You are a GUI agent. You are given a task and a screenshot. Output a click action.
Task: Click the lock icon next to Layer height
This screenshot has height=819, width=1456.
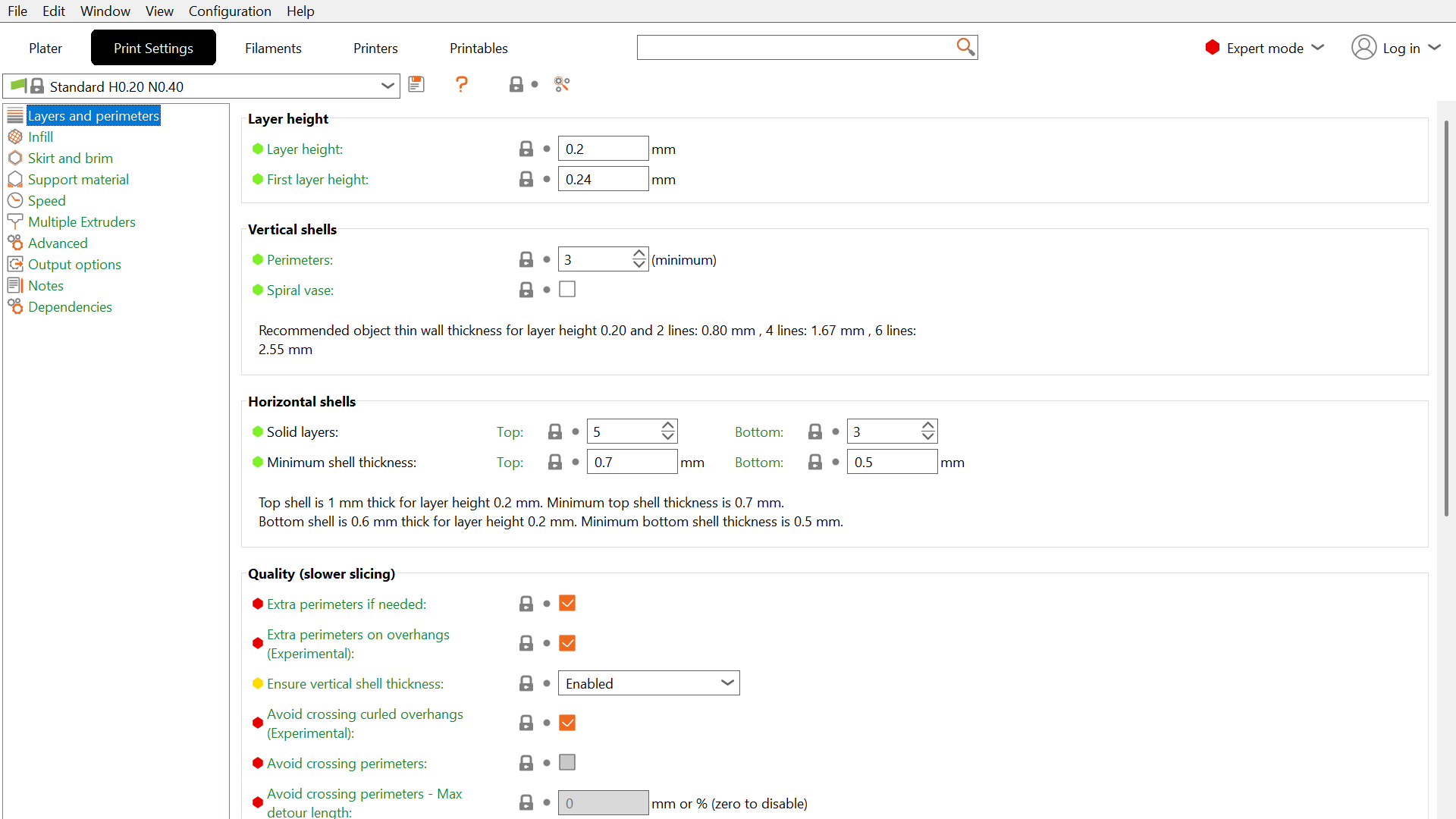(x=526, y=149)
